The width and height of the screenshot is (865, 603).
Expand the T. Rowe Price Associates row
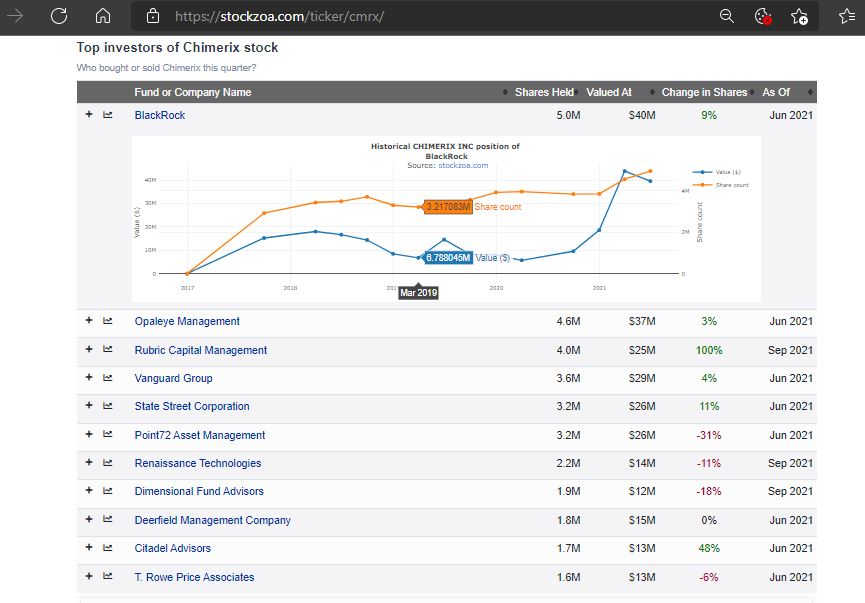89,576
